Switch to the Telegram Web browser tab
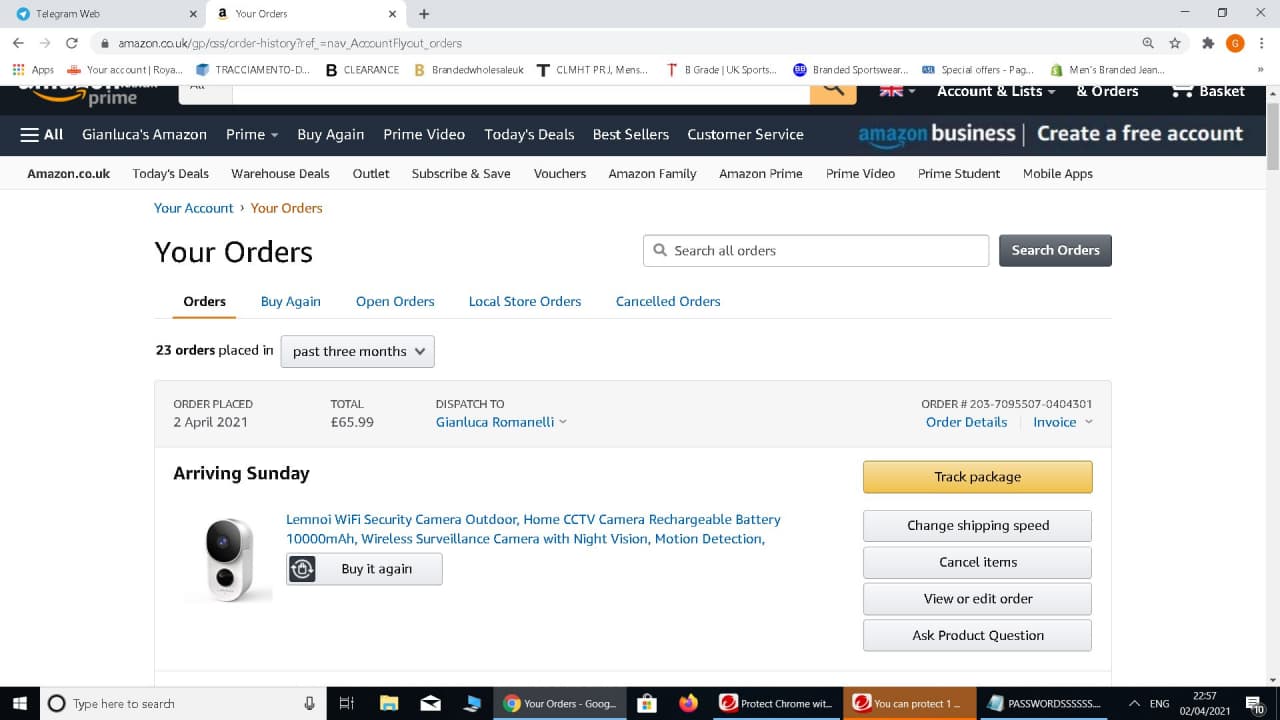The width and height of the screenshot is (1280, 720). pyautogui.click(x=103, y=14)
